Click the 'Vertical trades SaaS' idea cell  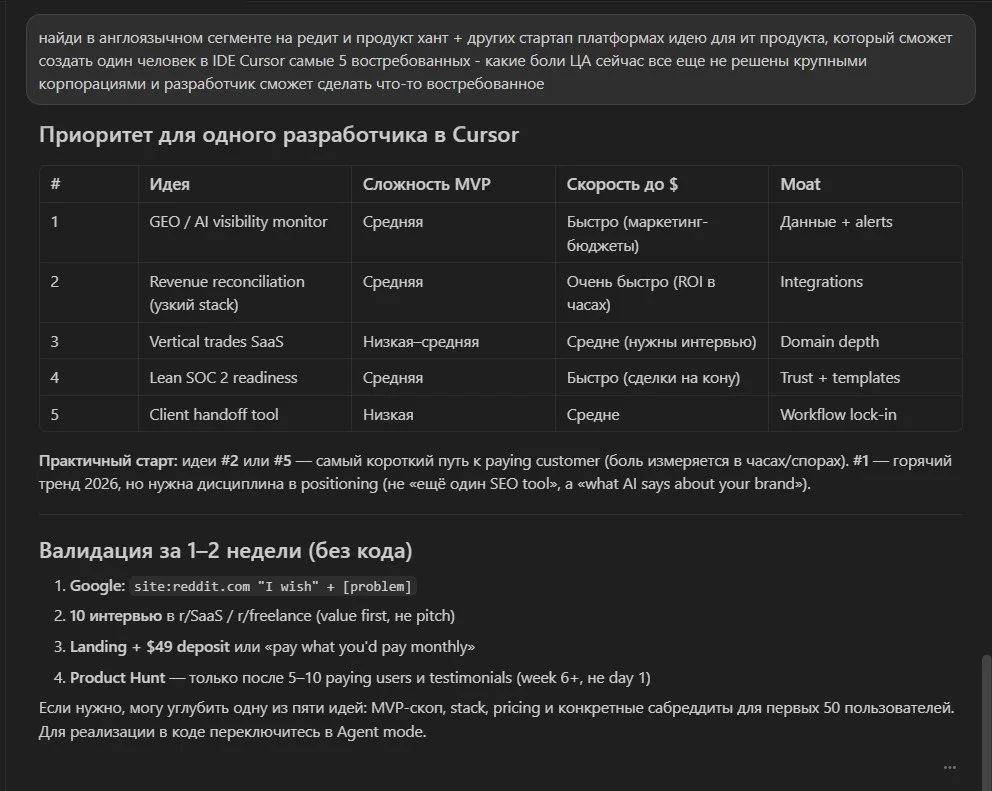click(x=244, y=342)
